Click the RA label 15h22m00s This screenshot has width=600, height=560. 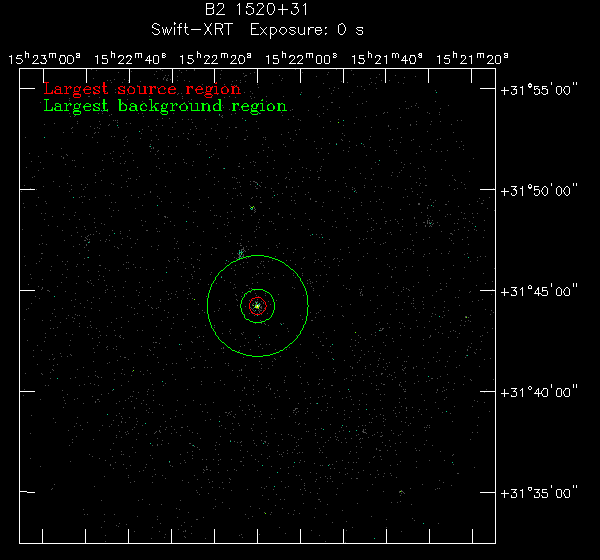point(301,59)
